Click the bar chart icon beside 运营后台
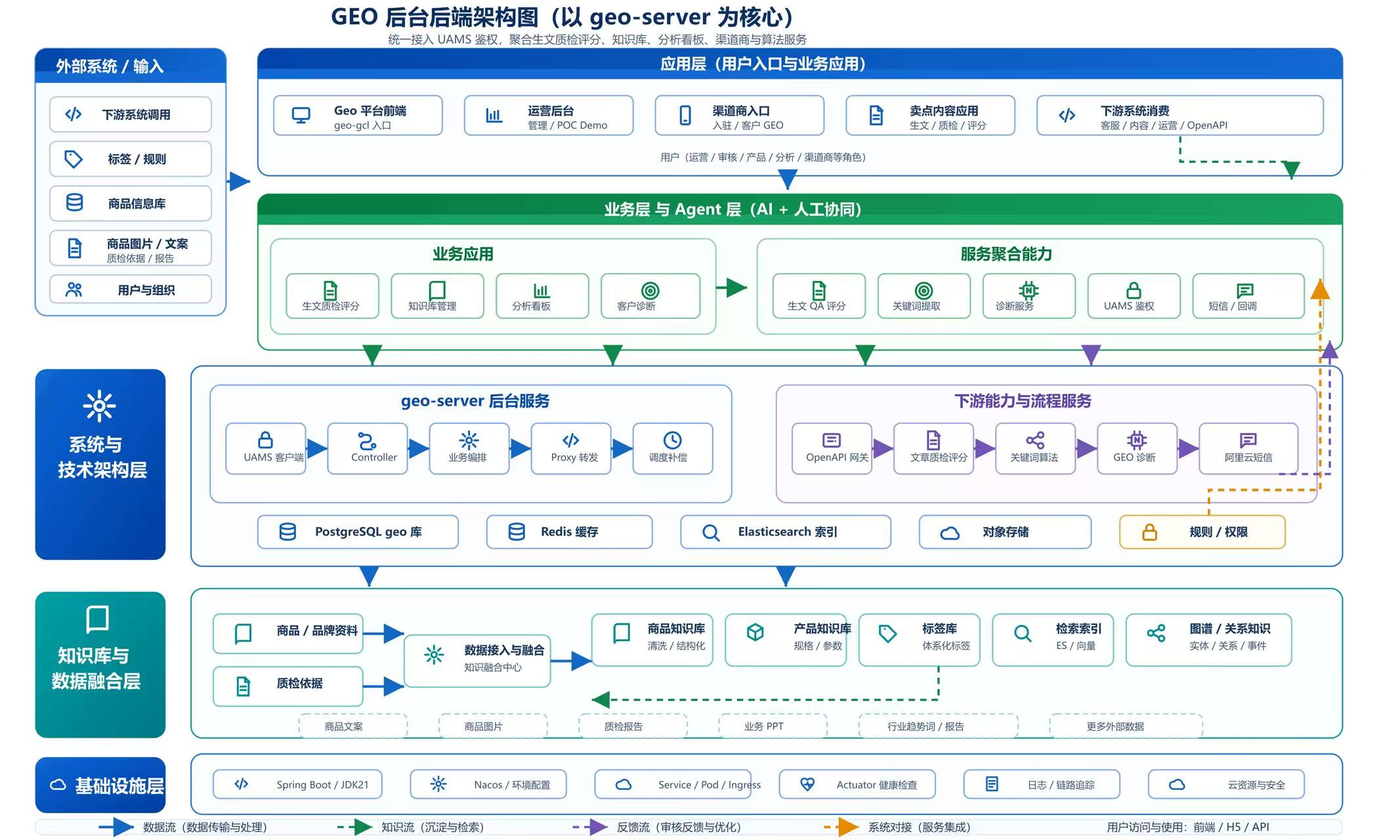The height and width of the screenshot is (840, 1400). click(494, 115)
